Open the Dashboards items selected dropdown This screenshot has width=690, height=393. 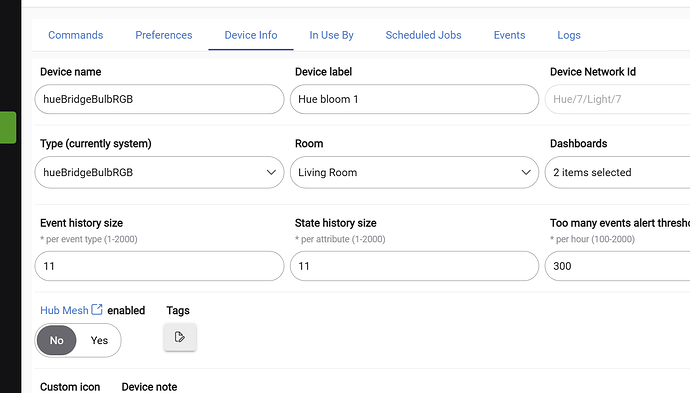(x=617, y=173)
